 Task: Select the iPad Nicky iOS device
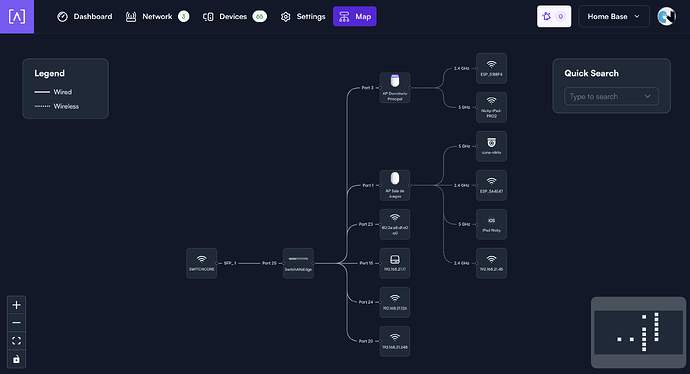492,224
